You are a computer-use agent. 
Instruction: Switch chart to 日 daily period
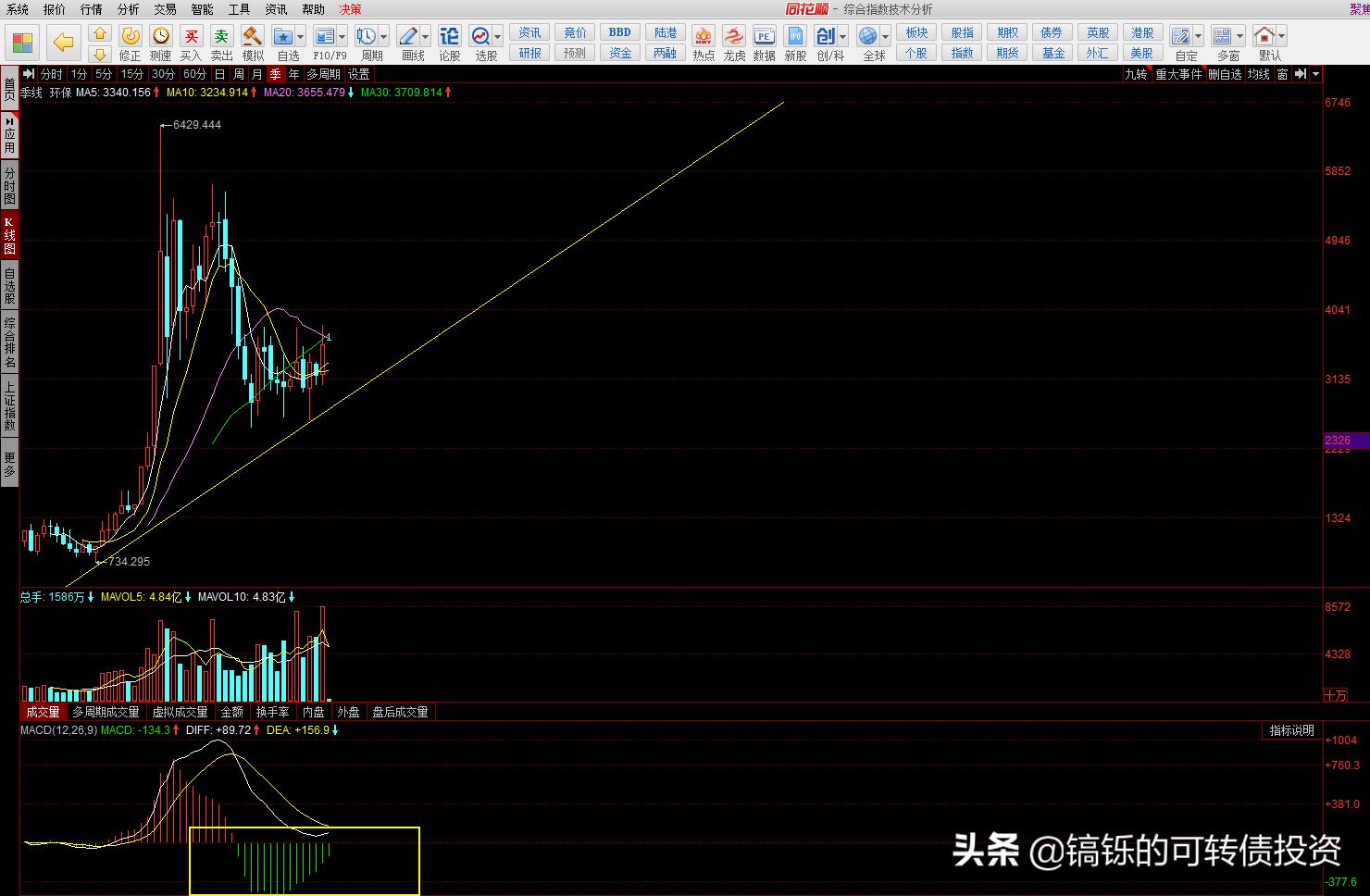219,74
